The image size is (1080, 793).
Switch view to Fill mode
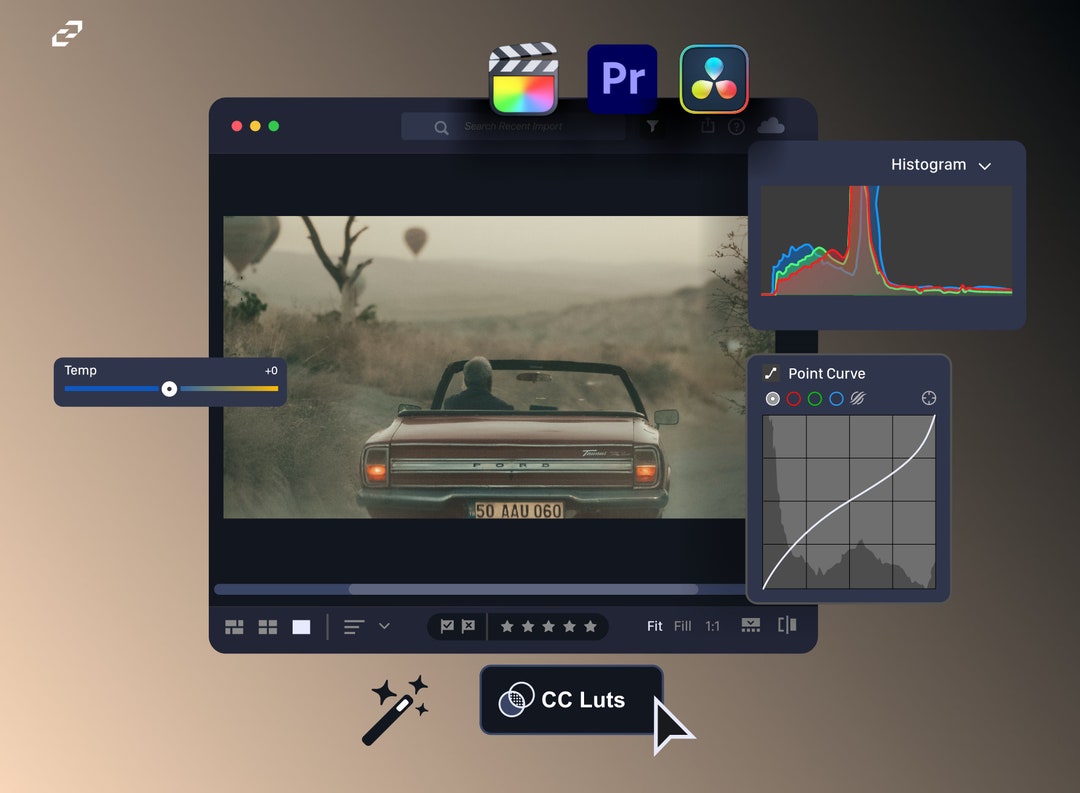point(681,626)
